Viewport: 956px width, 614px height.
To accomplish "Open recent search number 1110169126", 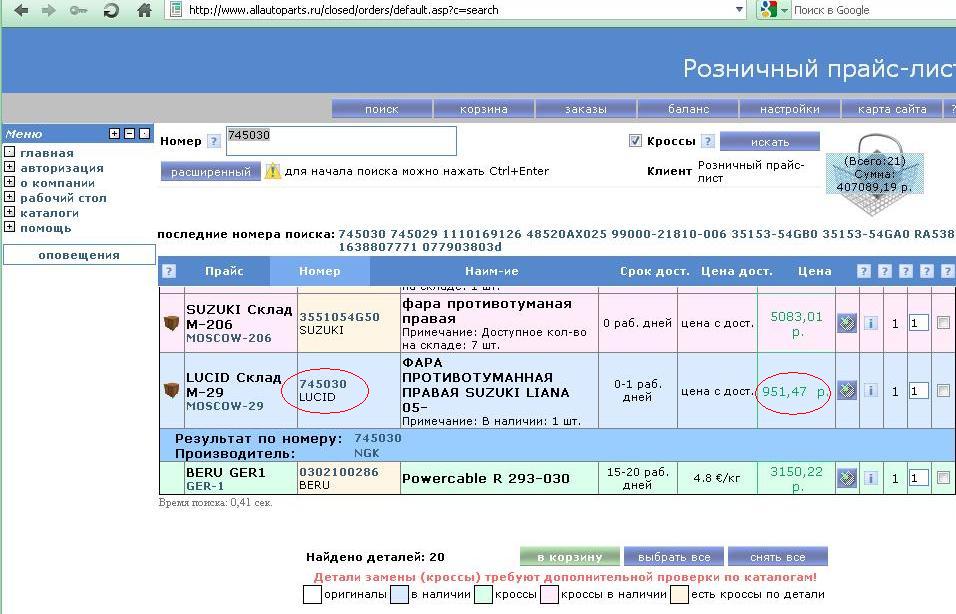I will click(482, 234).
